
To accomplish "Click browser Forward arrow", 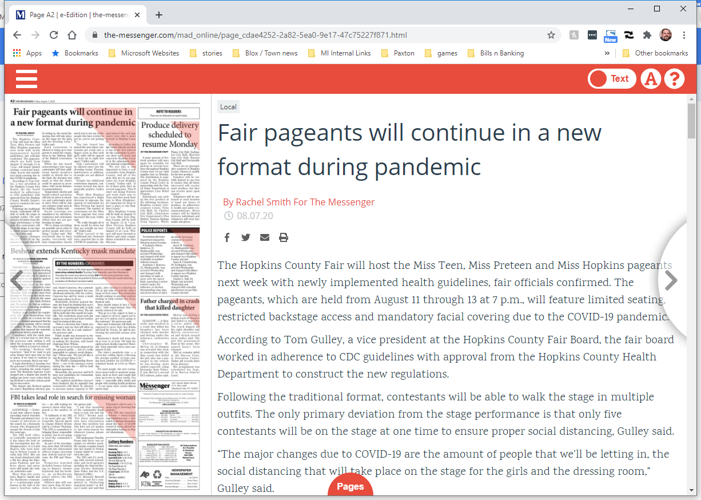I will [35, 35].
